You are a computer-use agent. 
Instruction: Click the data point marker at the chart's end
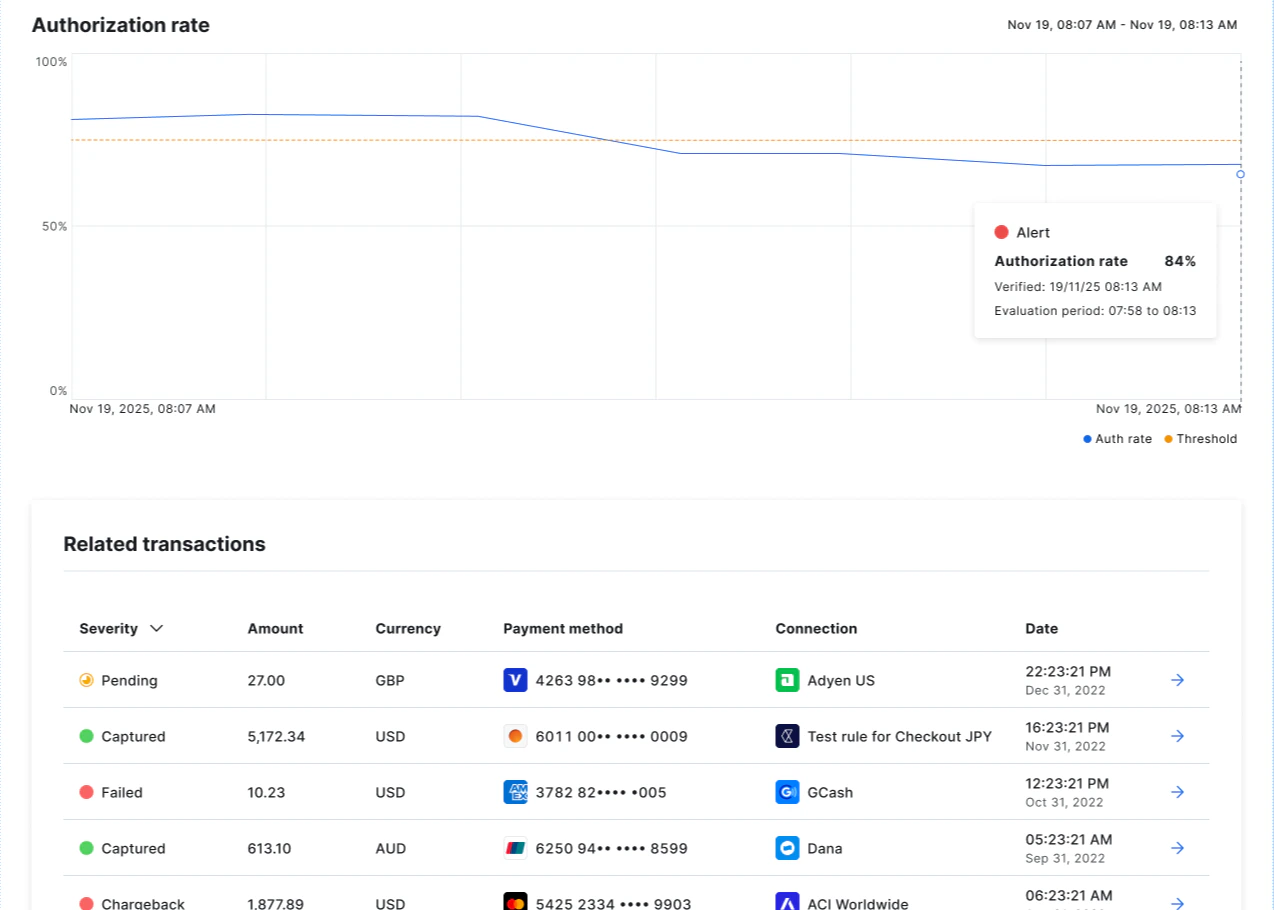(x=1240, y=174)
